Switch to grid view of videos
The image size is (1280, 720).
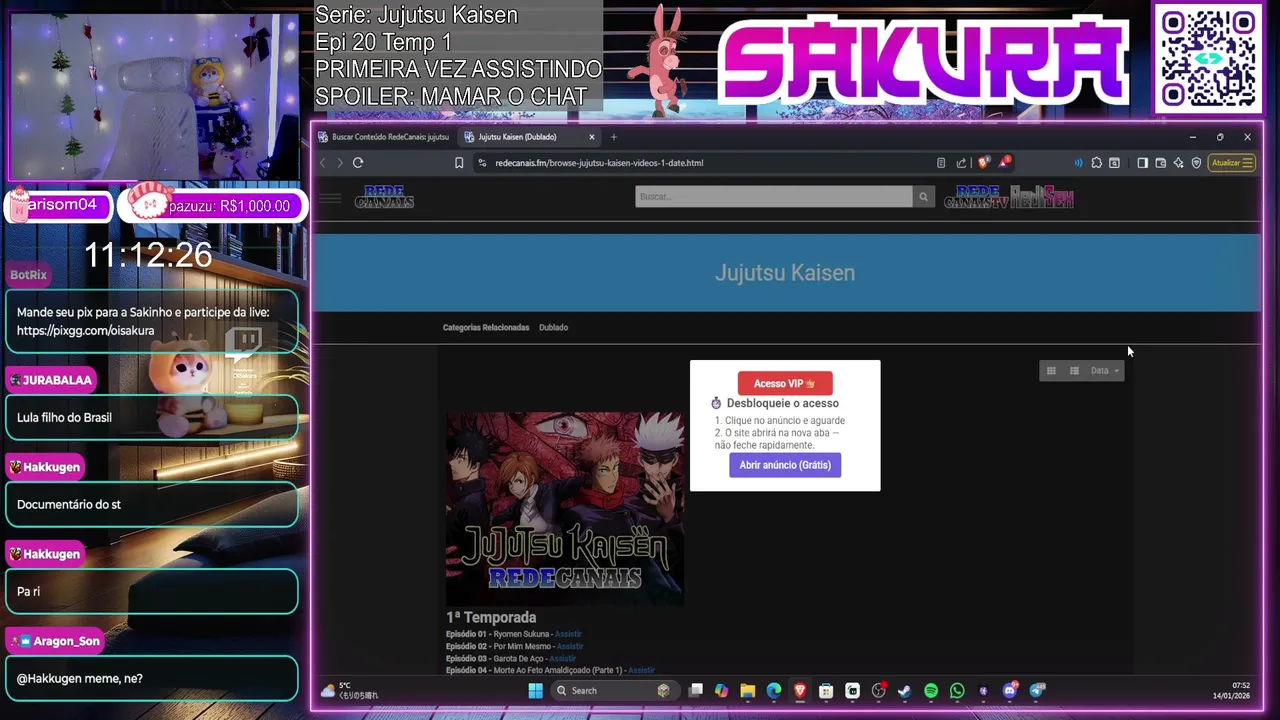1051,371
